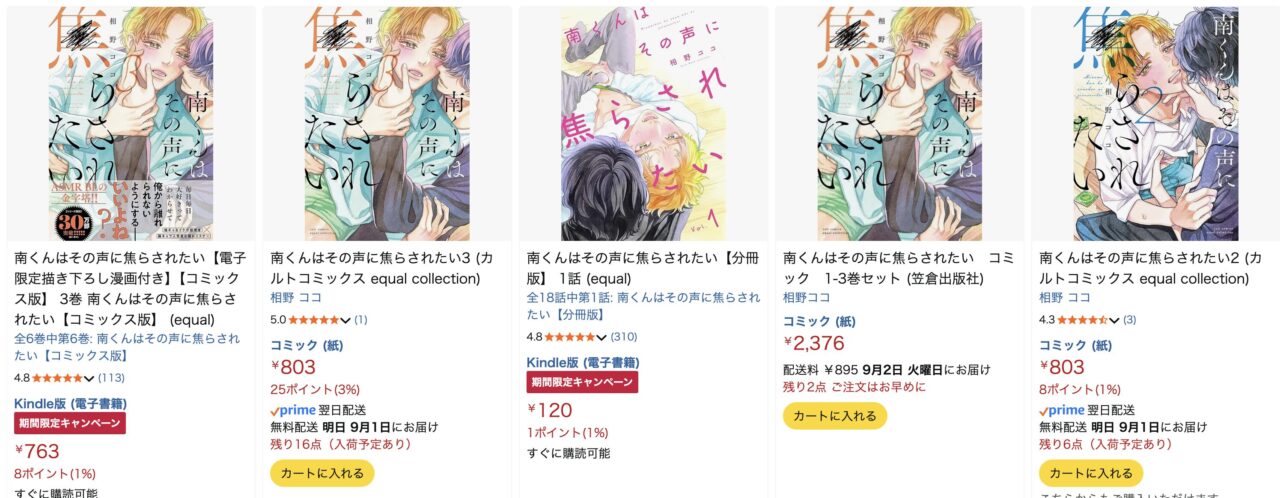Open the (310) reviews link

pos(624,337)
